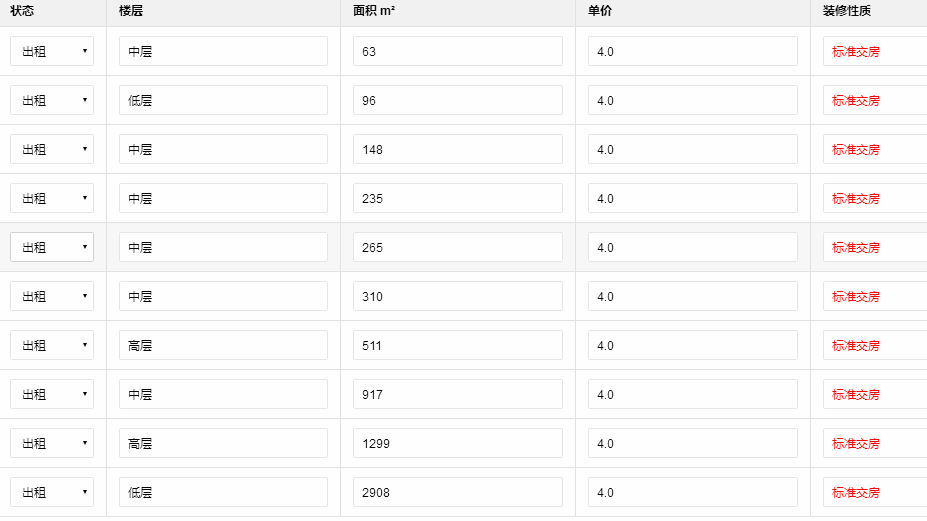Click 标准交房 in the 310 m² row
The width and height of the screenshot is (927, 521).
[856, 296]
